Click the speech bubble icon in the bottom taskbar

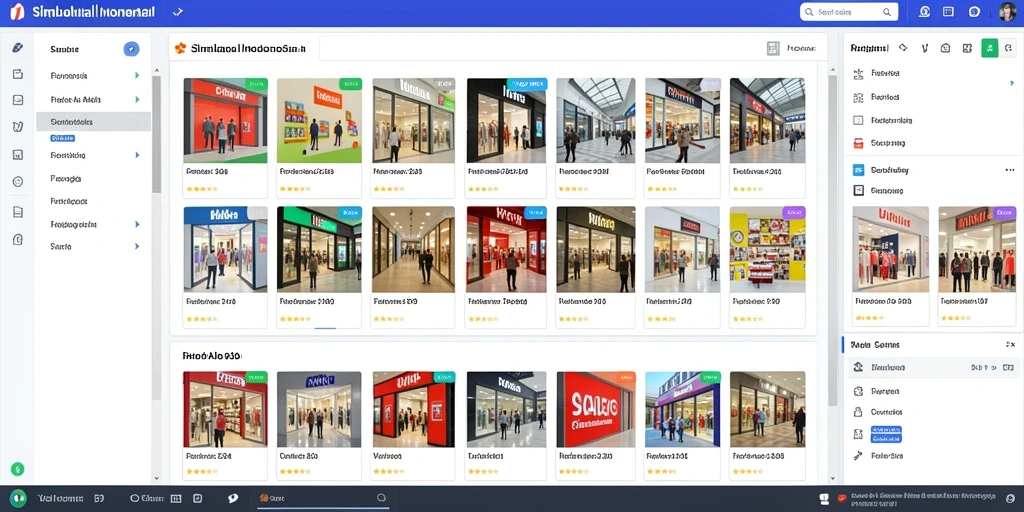[233, 498]
